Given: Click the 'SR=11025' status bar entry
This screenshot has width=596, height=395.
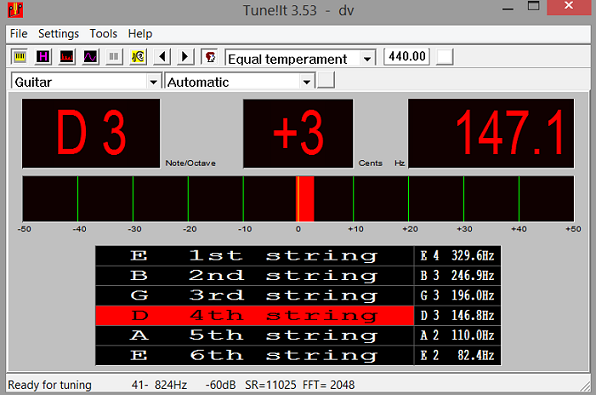Looking at the screenshot, I should pyautogui.click(x=271, y=385).
